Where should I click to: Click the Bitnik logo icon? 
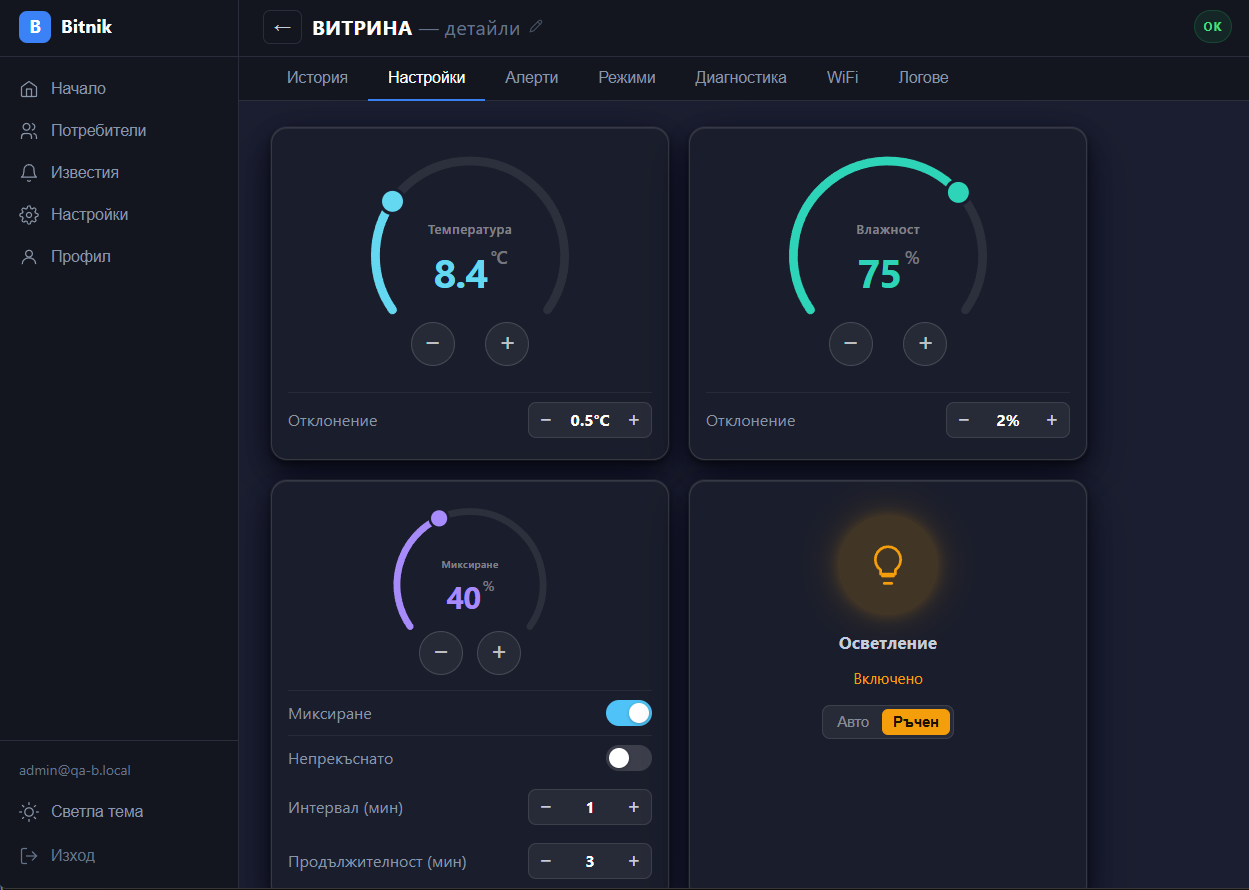coord(35,27)
